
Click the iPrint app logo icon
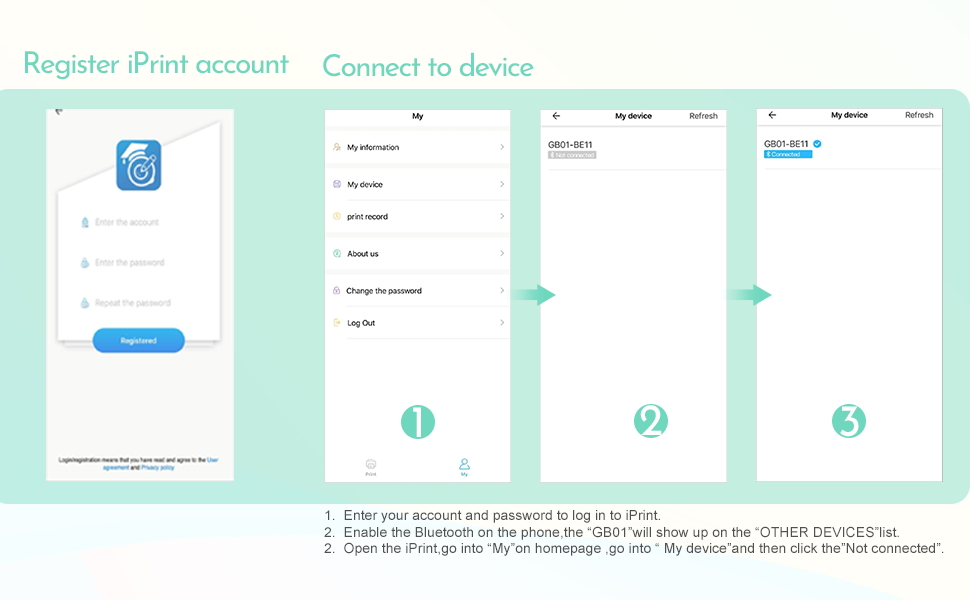[138, 165]
